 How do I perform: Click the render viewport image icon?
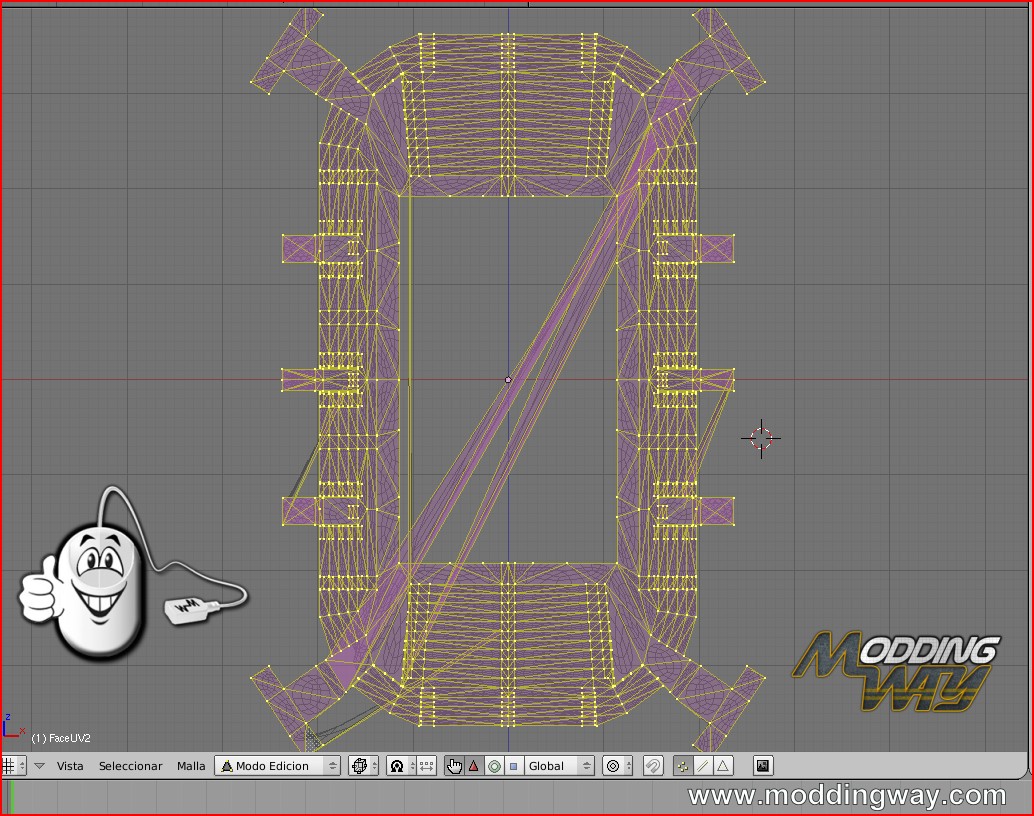click(x=763, y=766)
